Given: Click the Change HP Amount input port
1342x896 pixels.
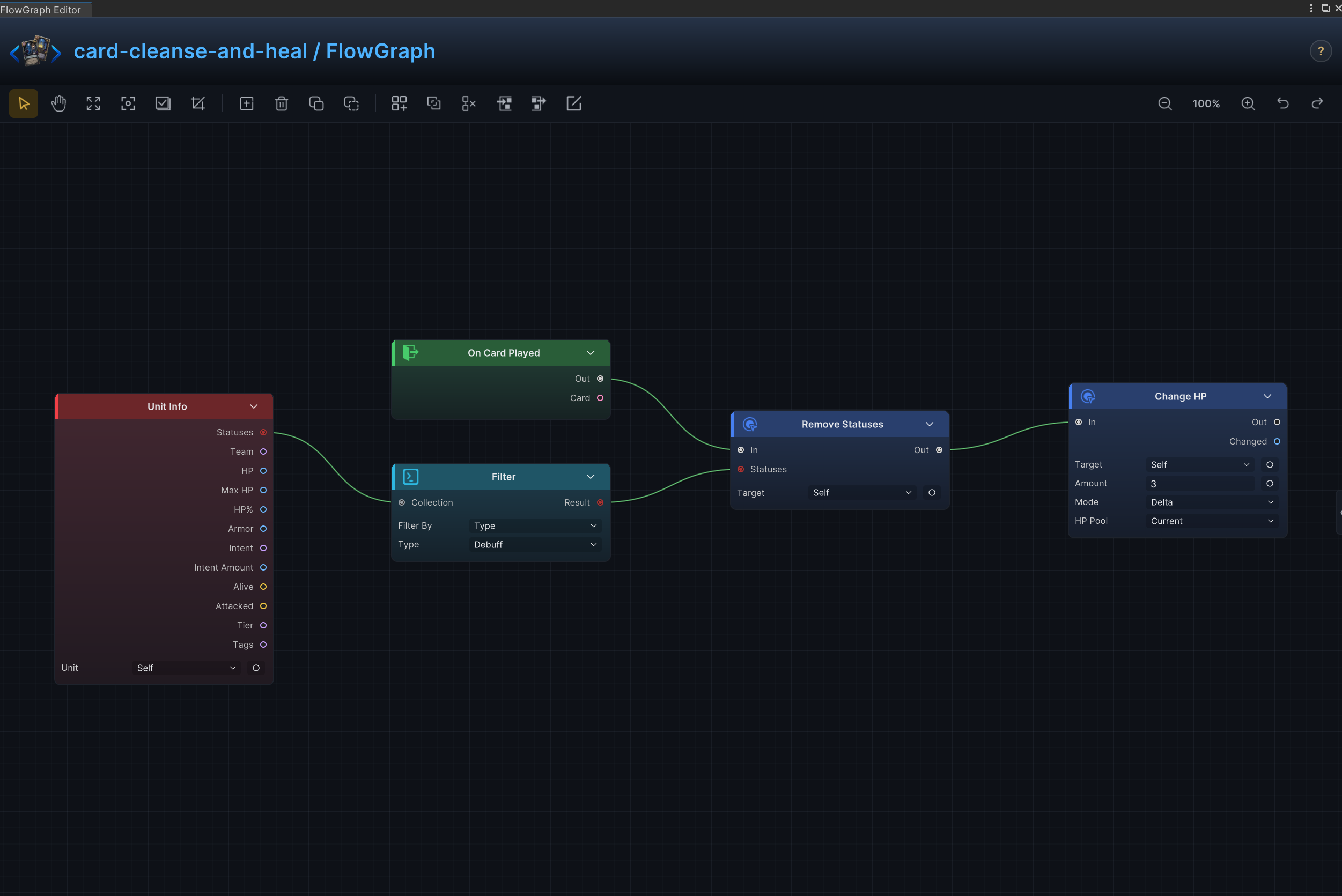Looking at the screenshot, I should pos(1270,484).
